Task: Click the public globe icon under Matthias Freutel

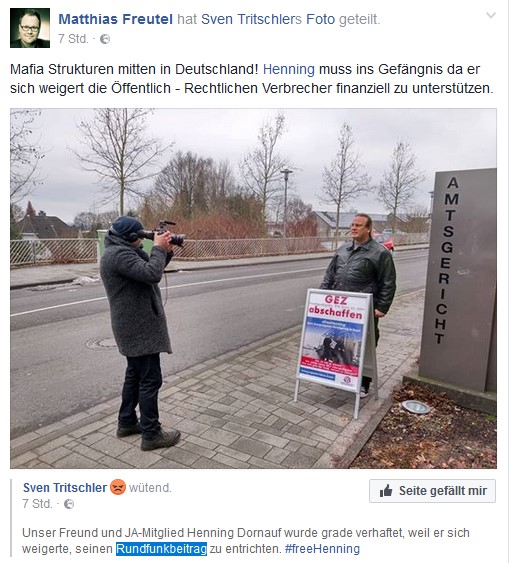Action: pyautogui.click(x=105, y=39)
